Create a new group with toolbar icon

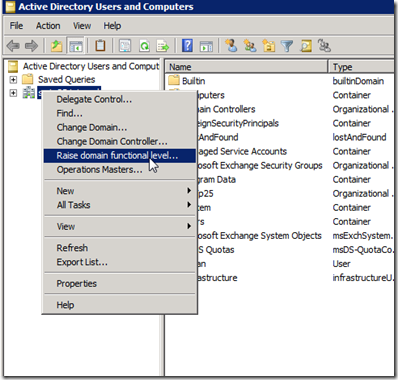pos(250,46)
